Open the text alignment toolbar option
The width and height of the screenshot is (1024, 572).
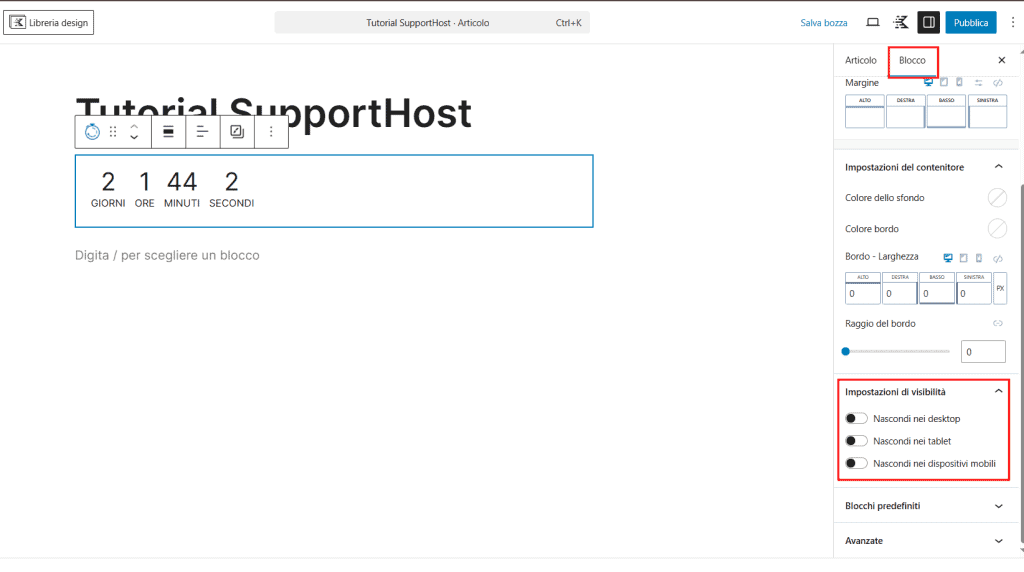202,132
